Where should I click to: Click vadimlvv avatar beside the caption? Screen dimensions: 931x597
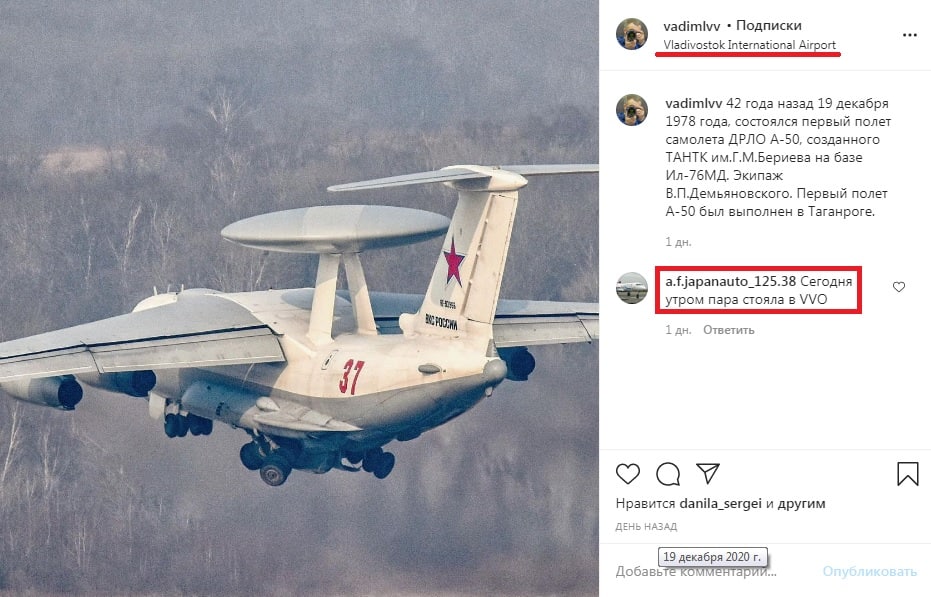click(632, 110)
